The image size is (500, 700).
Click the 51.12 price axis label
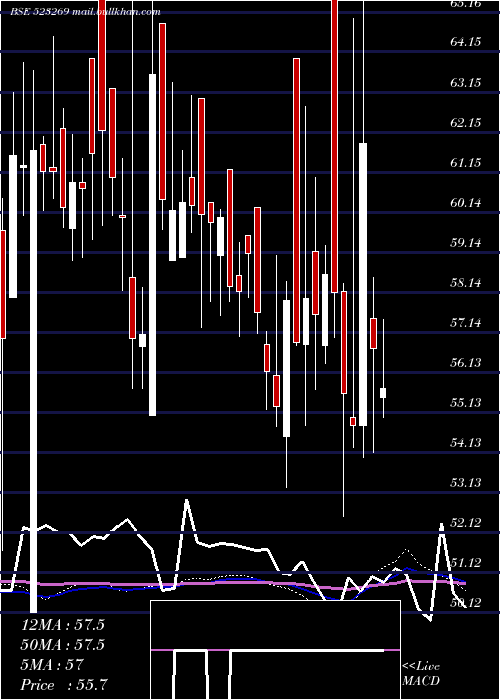(x=466, y=562)
